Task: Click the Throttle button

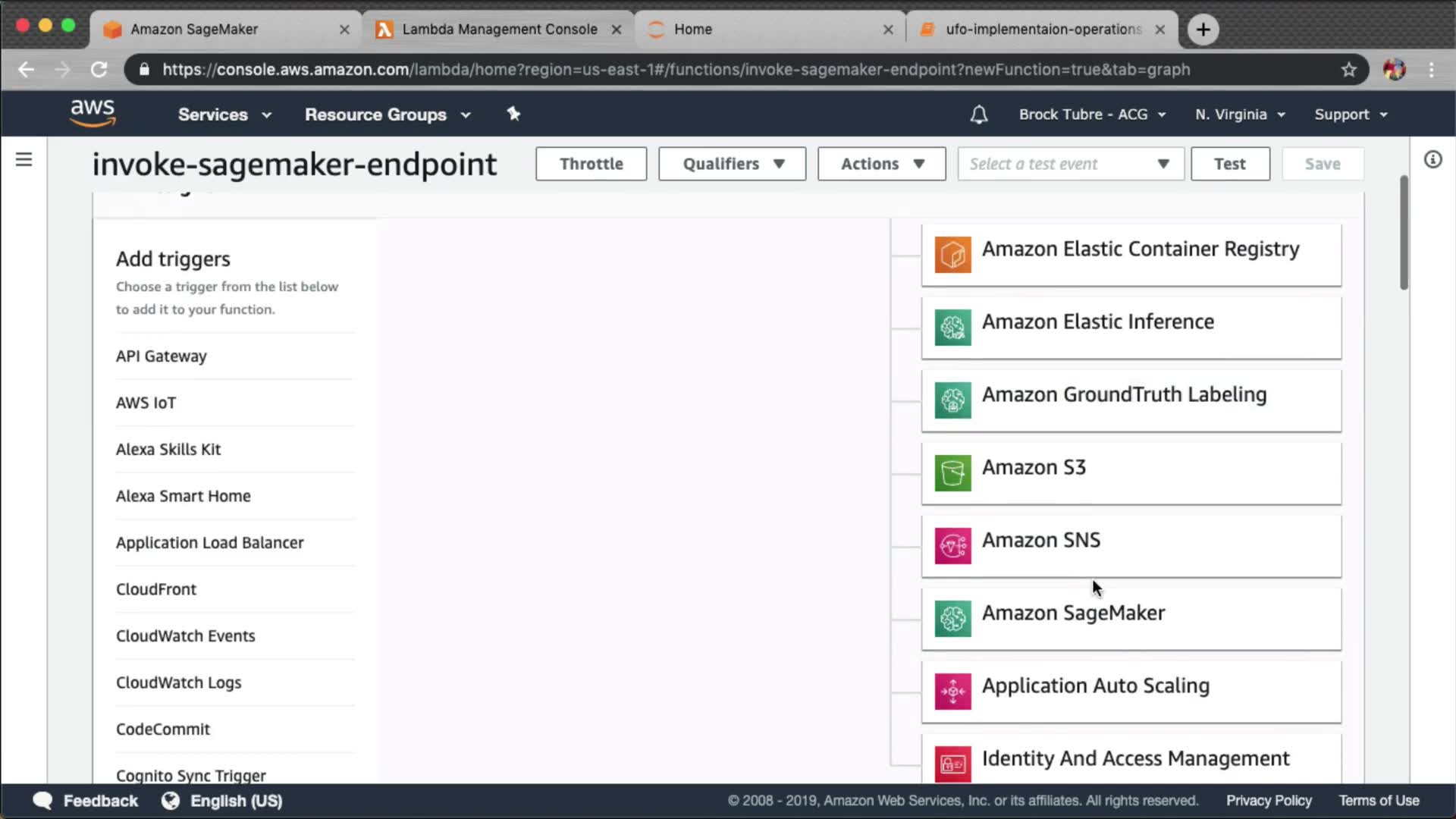Action: click(x=591, y=164)
